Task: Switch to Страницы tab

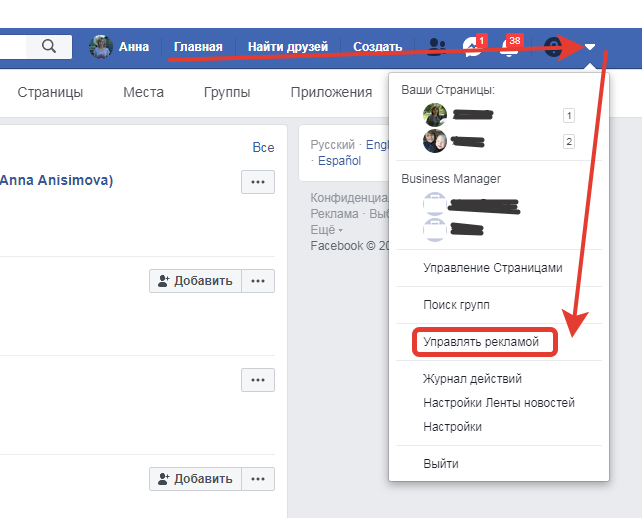Action: (50, 92)
